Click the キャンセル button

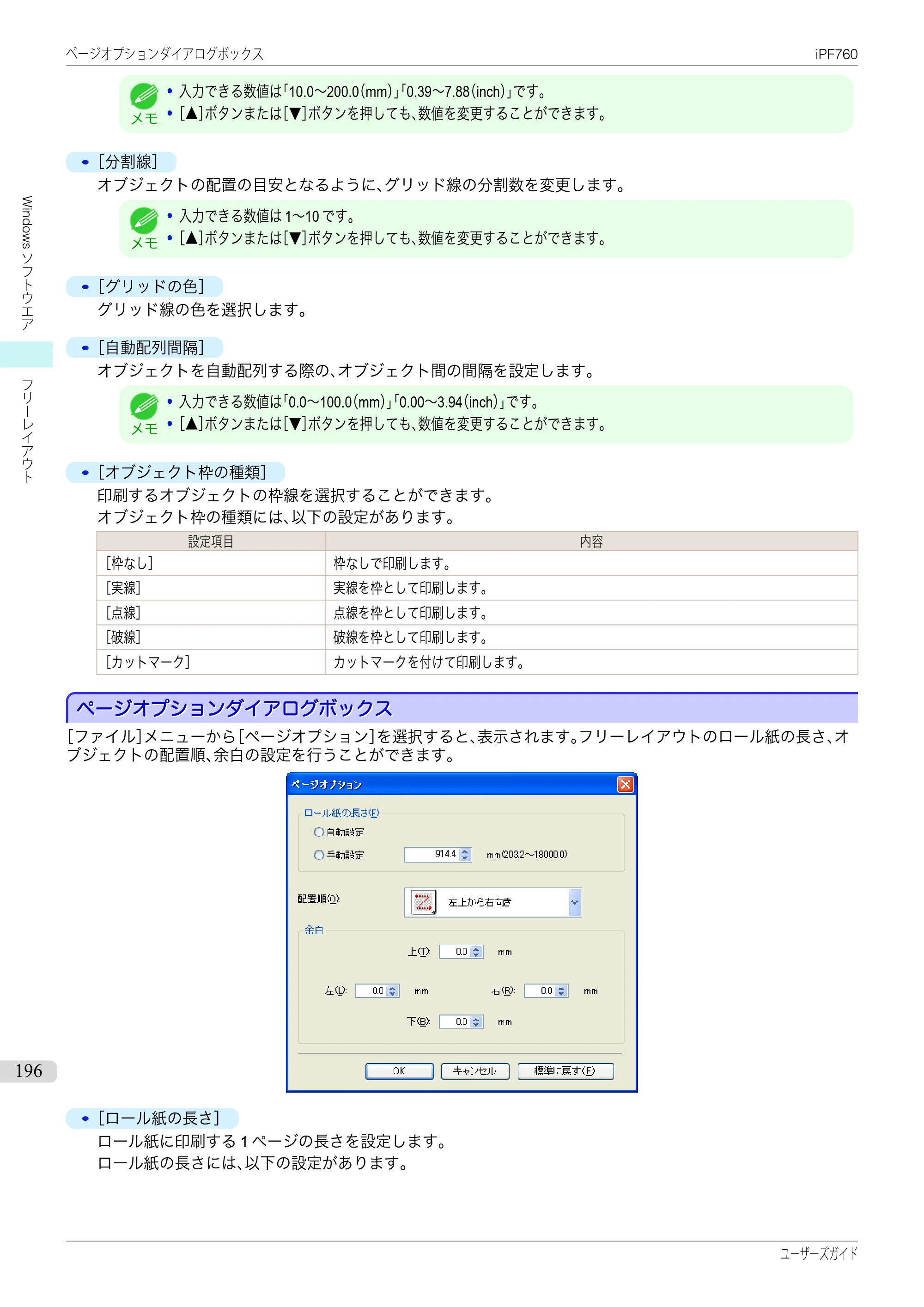click(x=475, y=1071)
